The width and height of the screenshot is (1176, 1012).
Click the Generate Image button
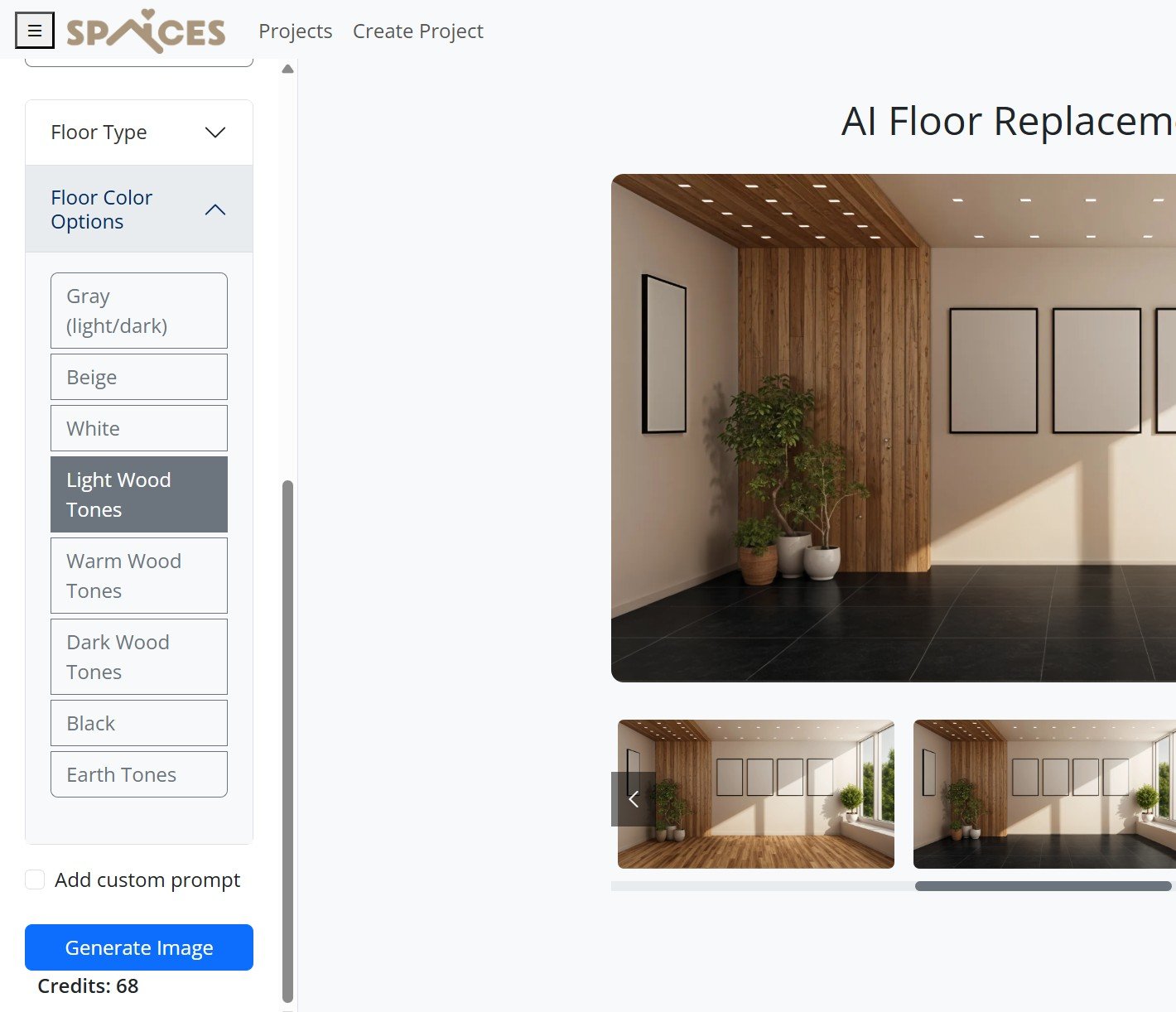tap(139, 947)
